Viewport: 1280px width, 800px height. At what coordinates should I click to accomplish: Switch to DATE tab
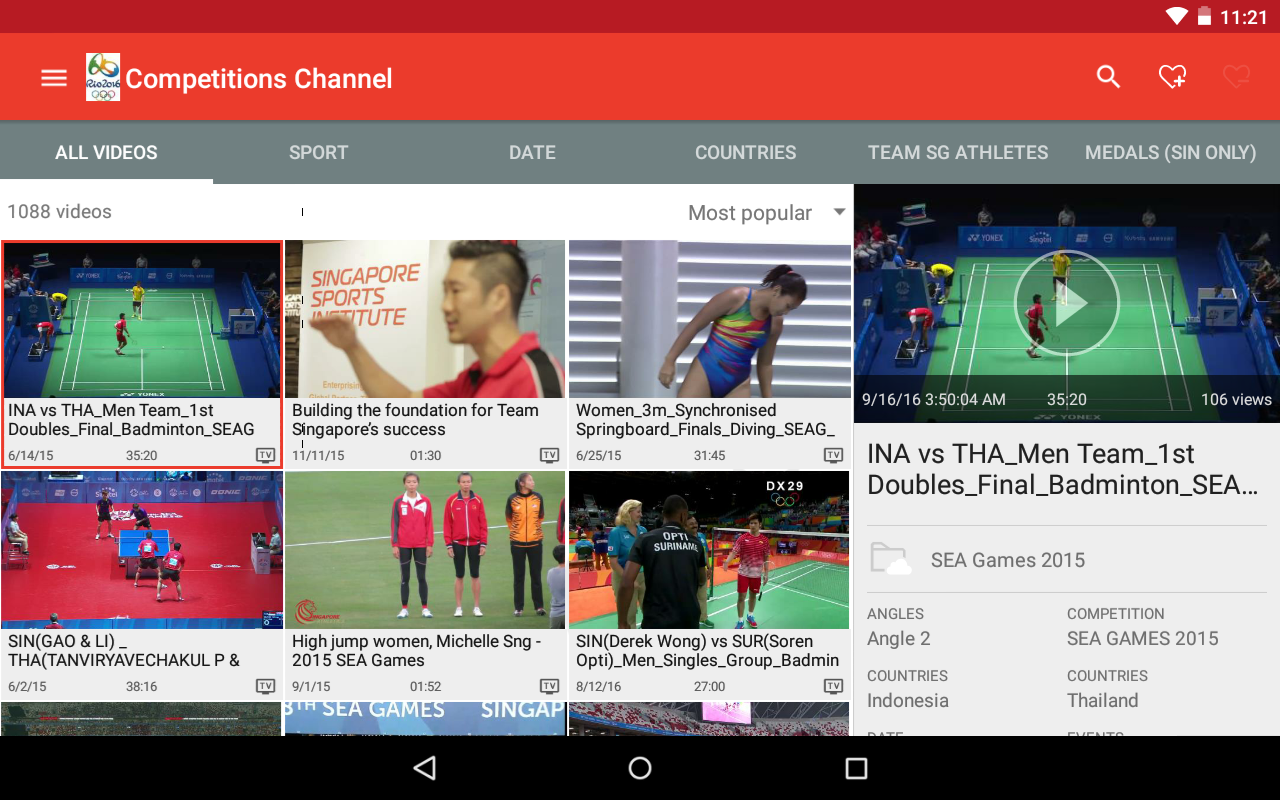[532, 152]
